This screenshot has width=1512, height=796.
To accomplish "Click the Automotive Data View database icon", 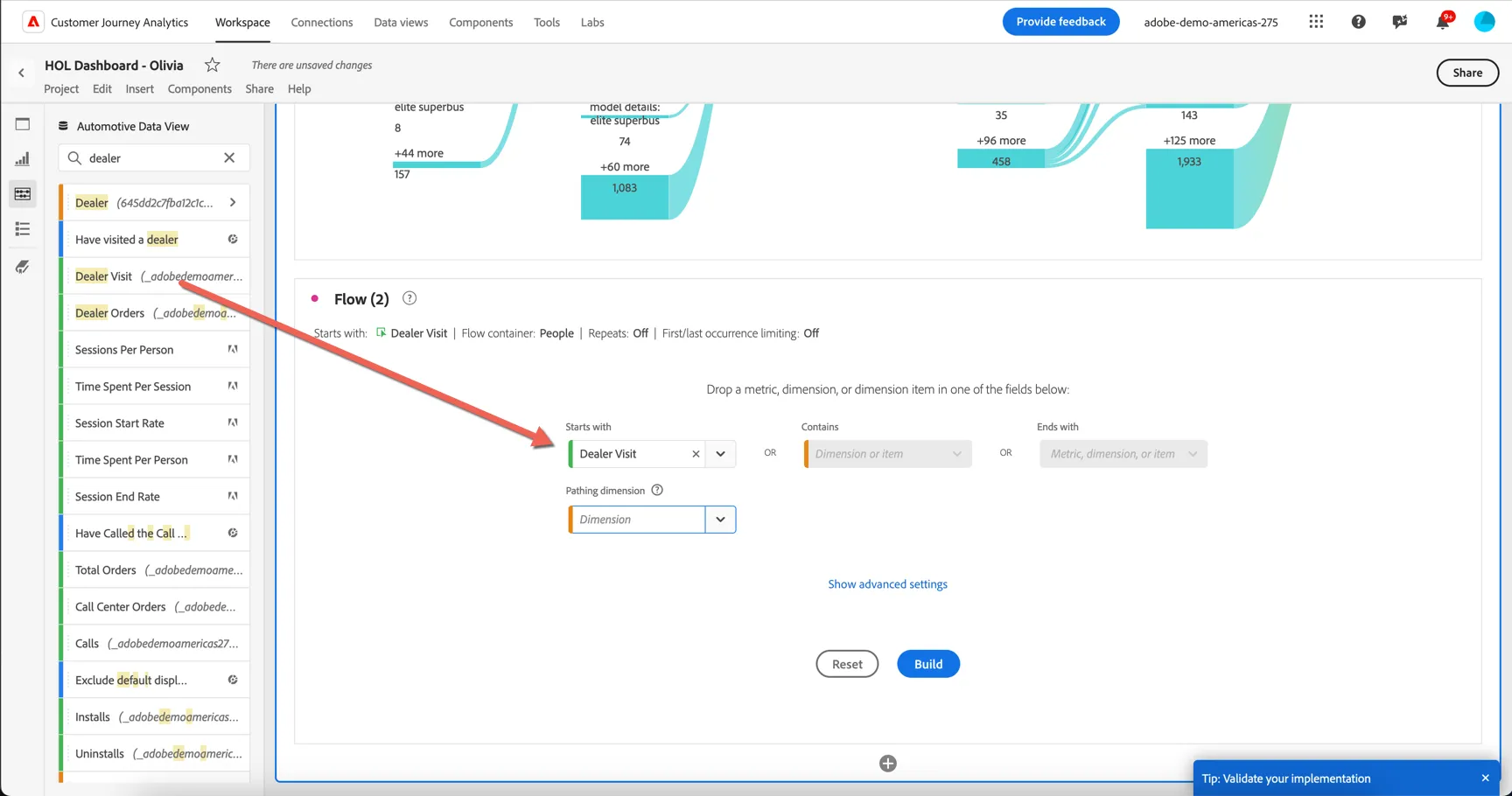I will point(63,126).
